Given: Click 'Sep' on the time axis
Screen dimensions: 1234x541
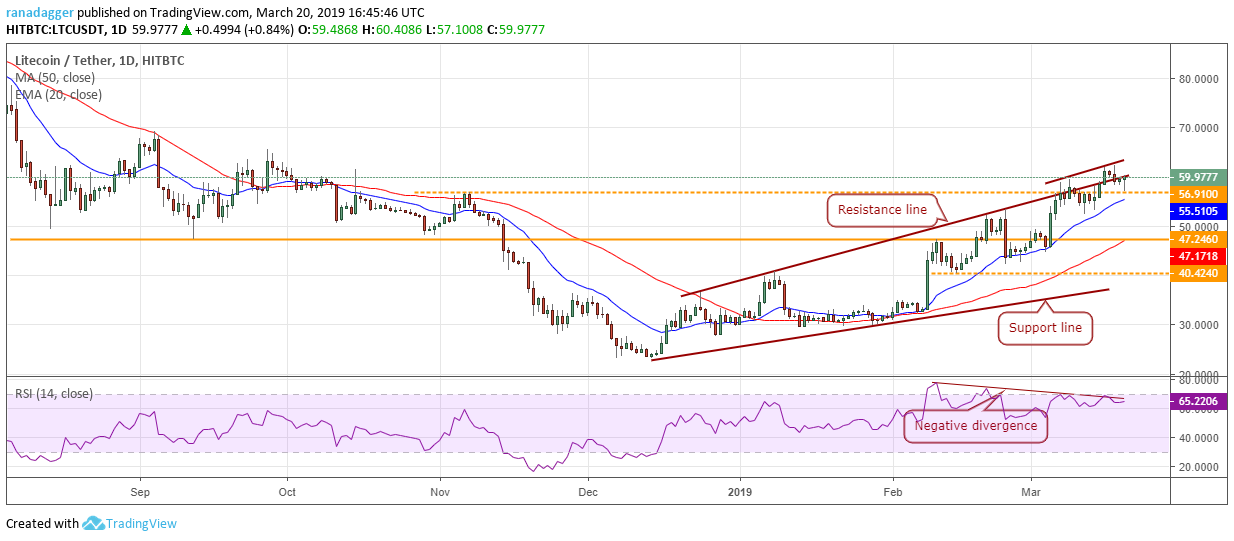Looking at the screenshot, I should [x=139, y=492].
